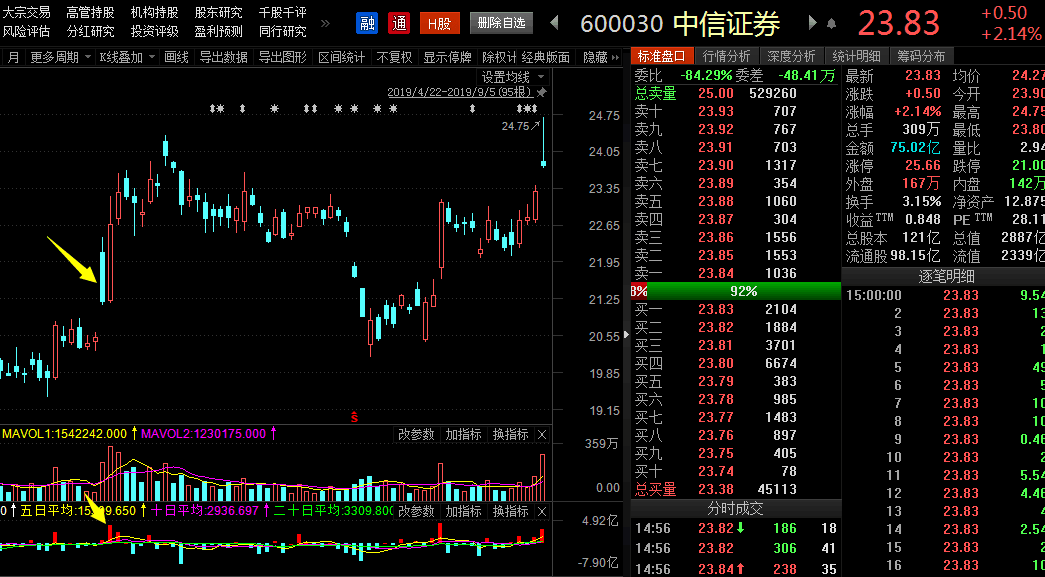Screen dimensions: 1045x577
Task: Switch to the 深度分析 tab
Action: 790,57
